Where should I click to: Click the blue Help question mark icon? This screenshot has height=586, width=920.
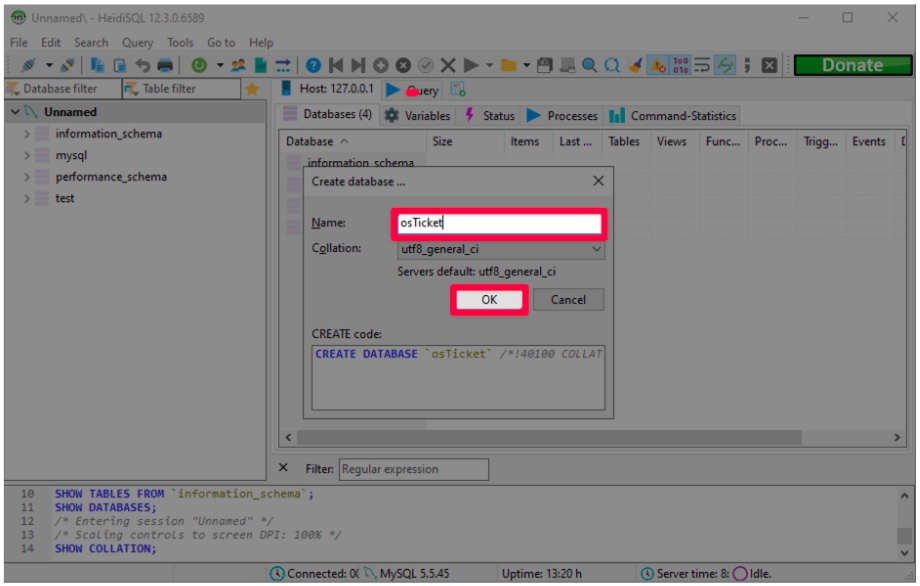(x=313, y=65)
